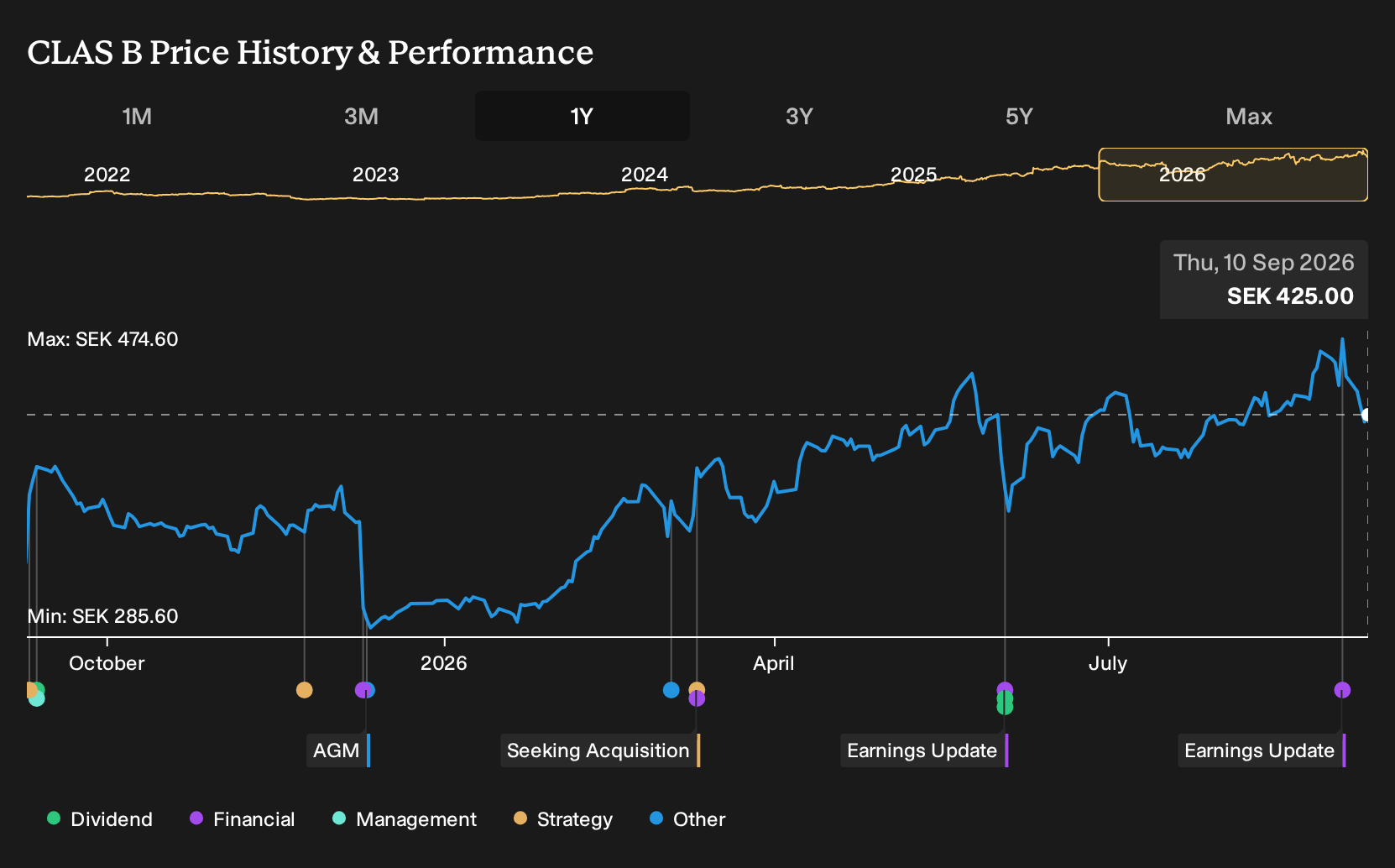Click the Max: SEK 474.60 label
1395x868 pixels.
103,339
